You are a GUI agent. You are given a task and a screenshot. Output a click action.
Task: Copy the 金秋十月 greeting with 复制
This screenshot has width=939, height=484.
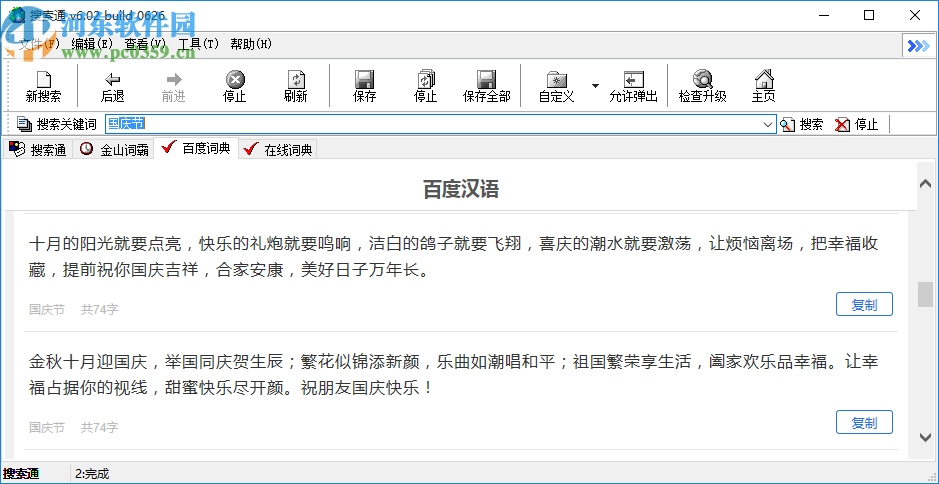pyautogui.click(x=864, y=422)
